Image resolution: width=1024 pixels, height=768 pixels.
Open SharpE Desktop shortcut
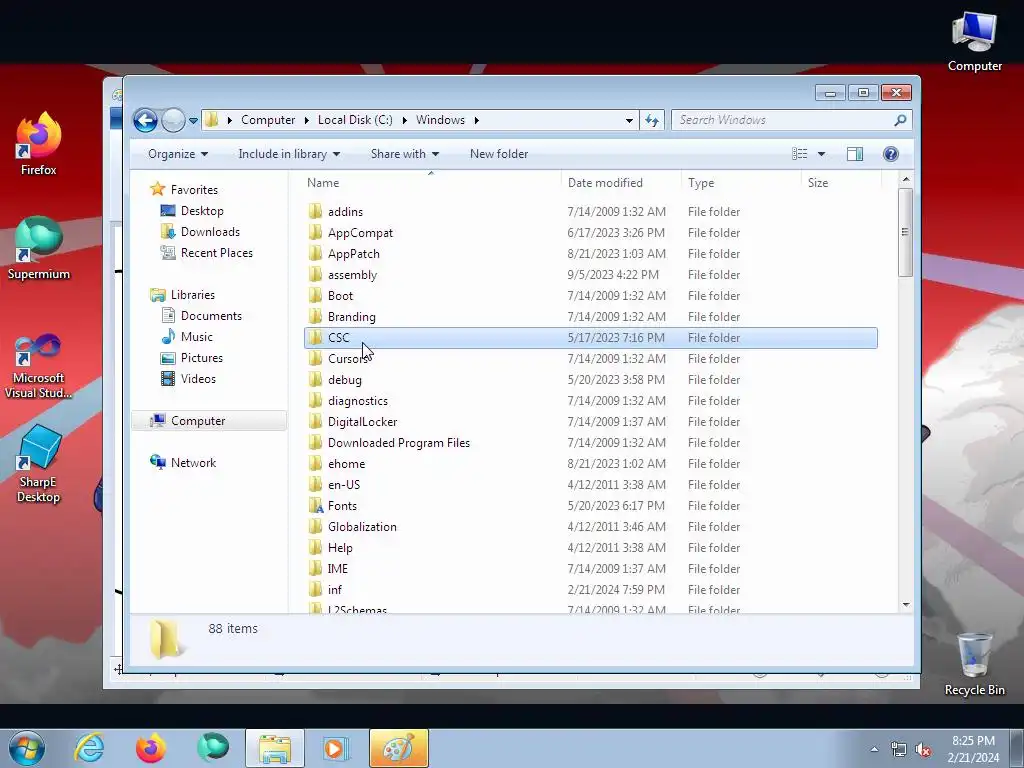pos(38,464)
